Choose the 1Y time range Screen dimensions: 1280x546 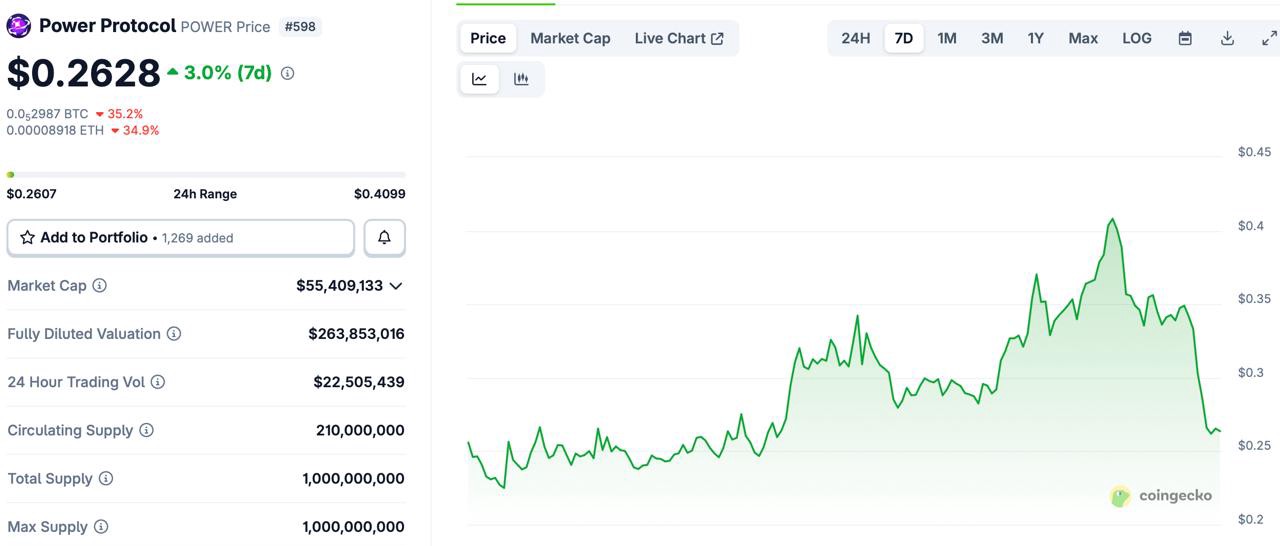1036,38
